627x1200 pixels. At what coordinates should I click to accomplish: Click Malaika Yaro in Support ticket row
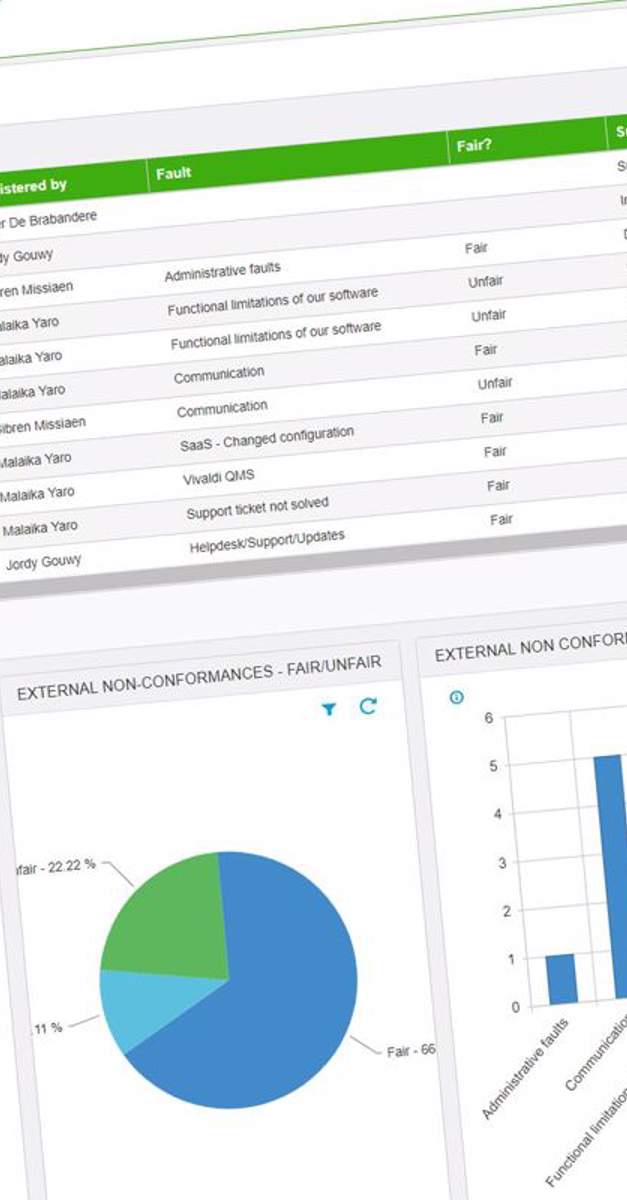point(40,527)
